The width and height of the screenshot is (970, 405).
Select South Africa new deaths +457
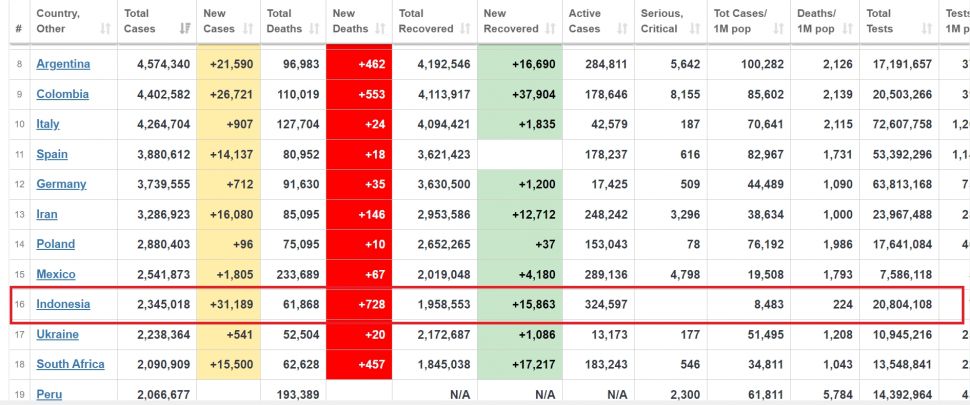point(359,365)
